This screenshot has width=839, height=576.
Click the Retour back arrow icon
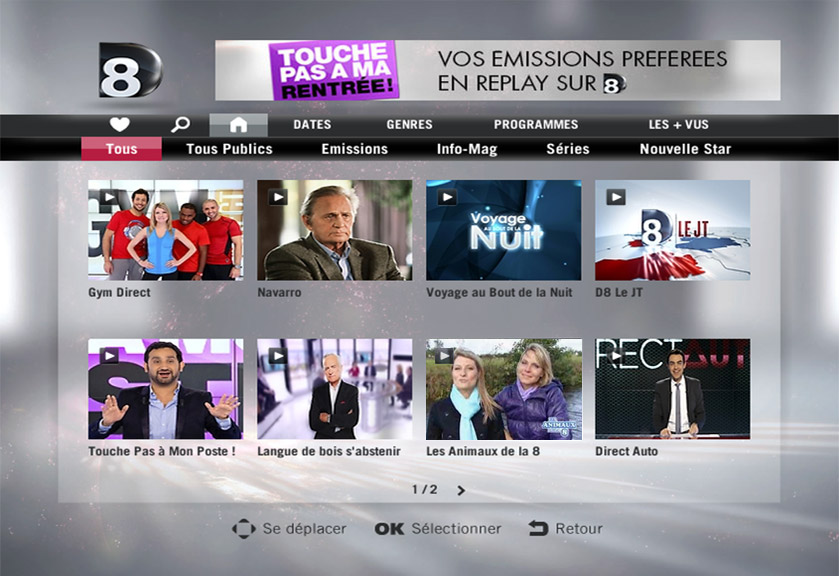[538, 528]
